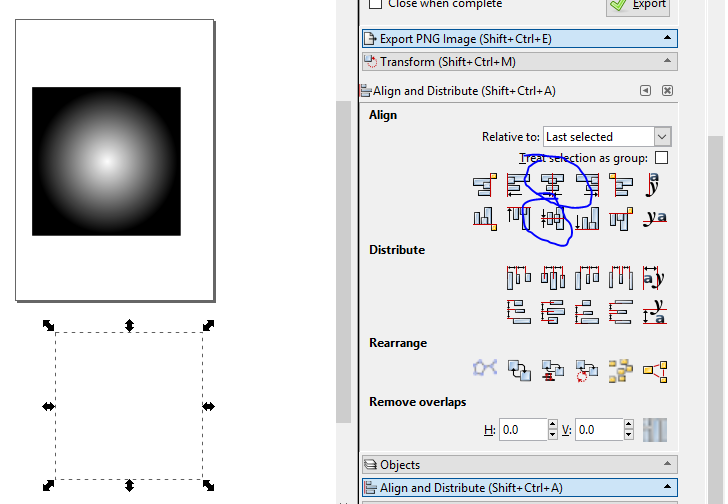
Task: Expand the Export PNG Image panel
Action: [x=520, y=39]
